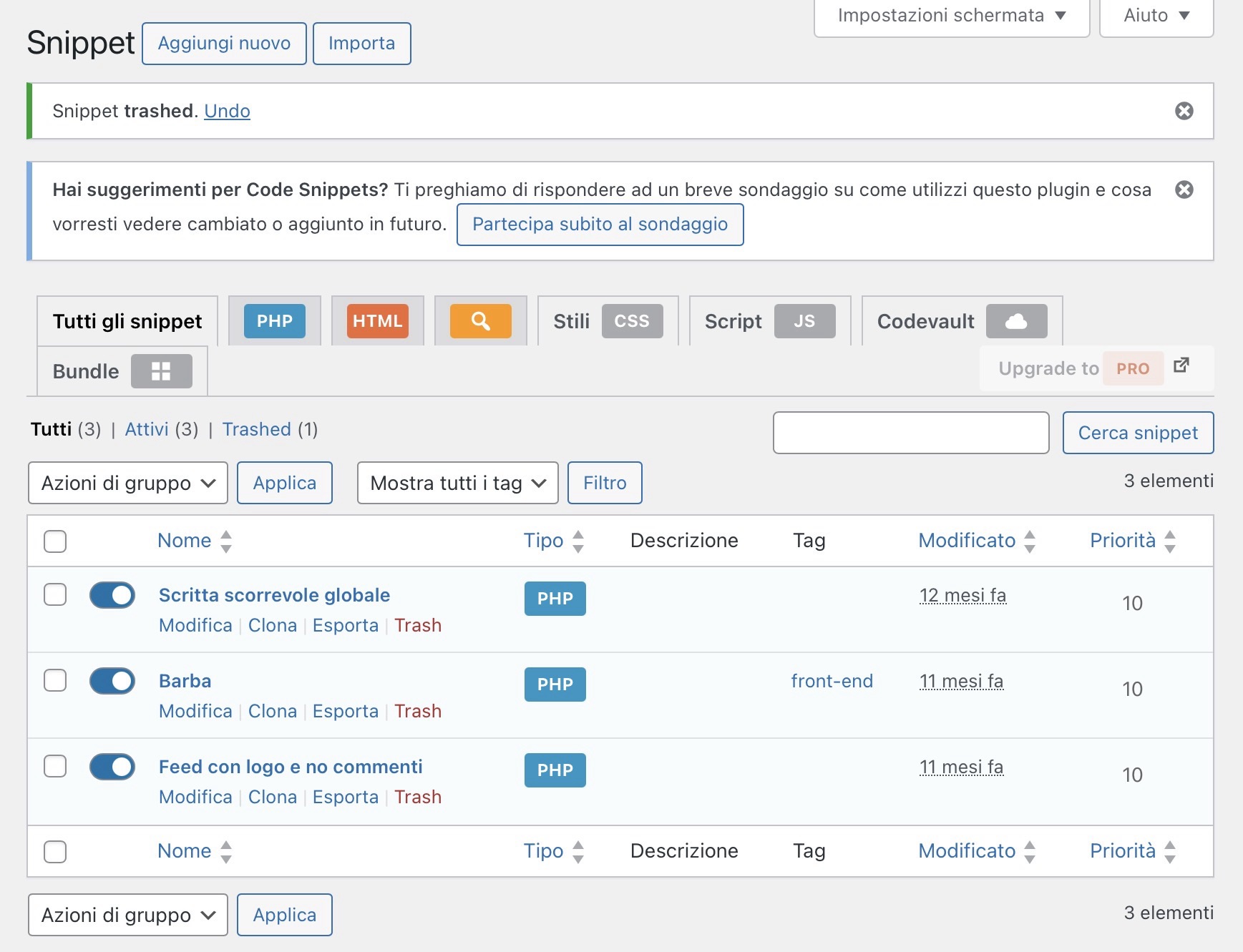Expand the Impostazioni schermata panel
Screen dimensions: 1243x952
click(950, 15)
